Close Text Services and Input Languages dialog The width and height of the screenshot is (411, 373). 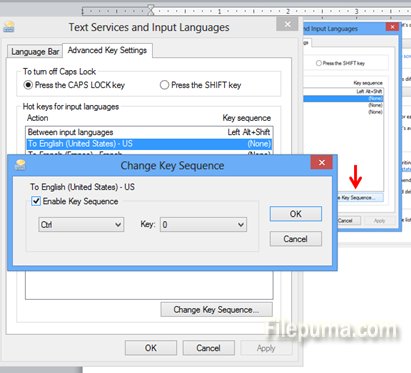pos(287,24)
